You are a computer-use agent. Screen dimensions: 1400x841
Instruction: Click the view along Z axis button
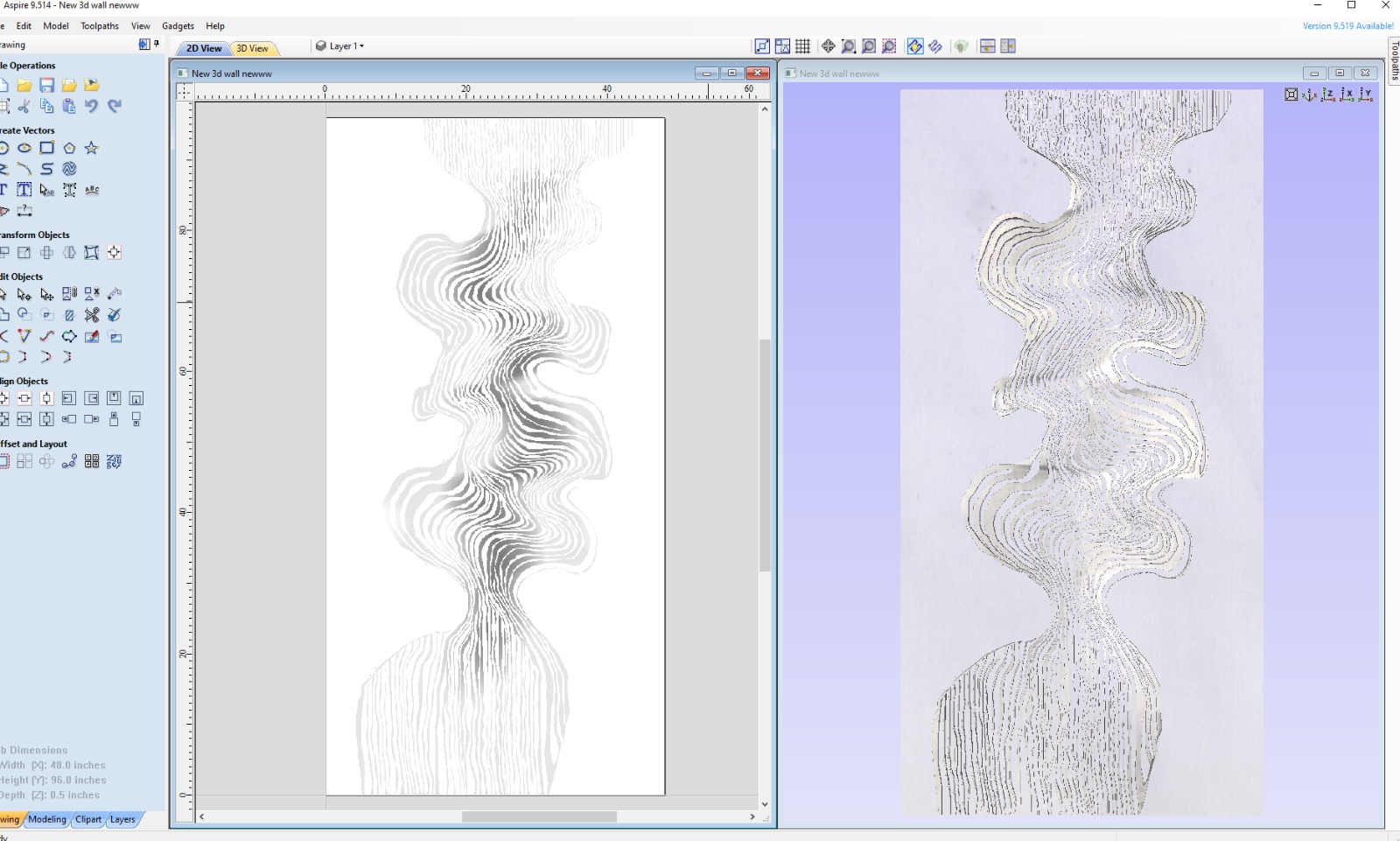(x=1328, y=95)
